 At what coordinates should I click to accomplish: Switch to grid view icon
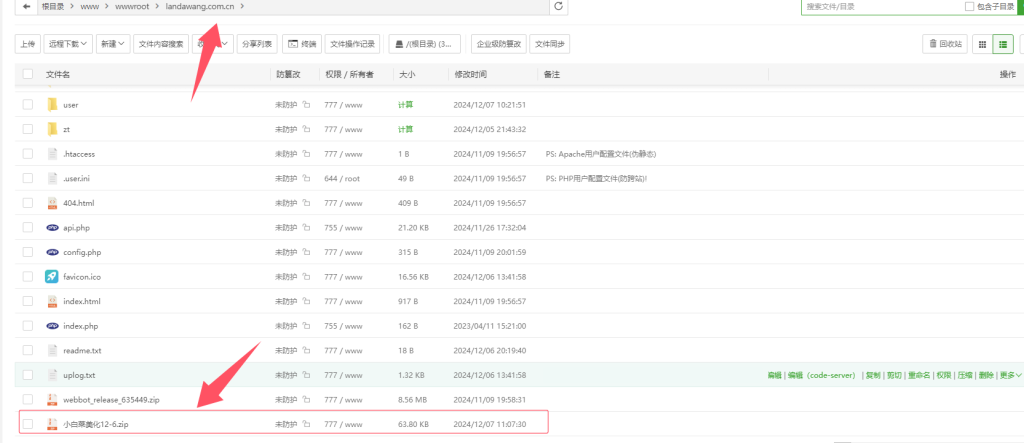[x=982, y=44]
